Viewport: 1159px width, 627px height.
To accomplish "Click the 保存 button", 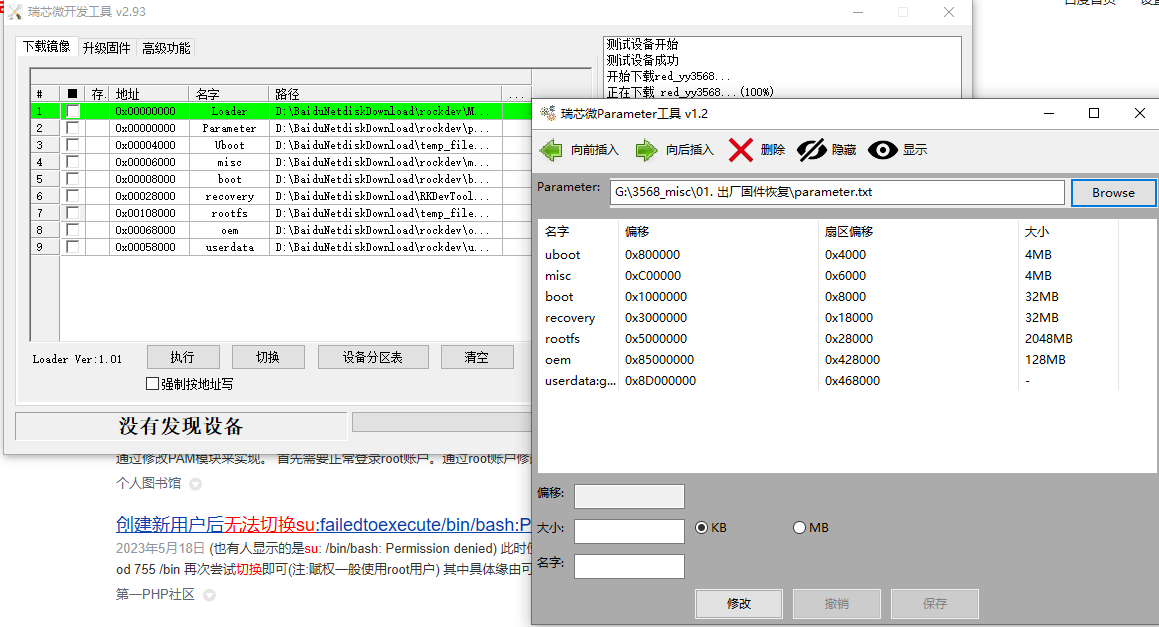I will click(934, 603).
